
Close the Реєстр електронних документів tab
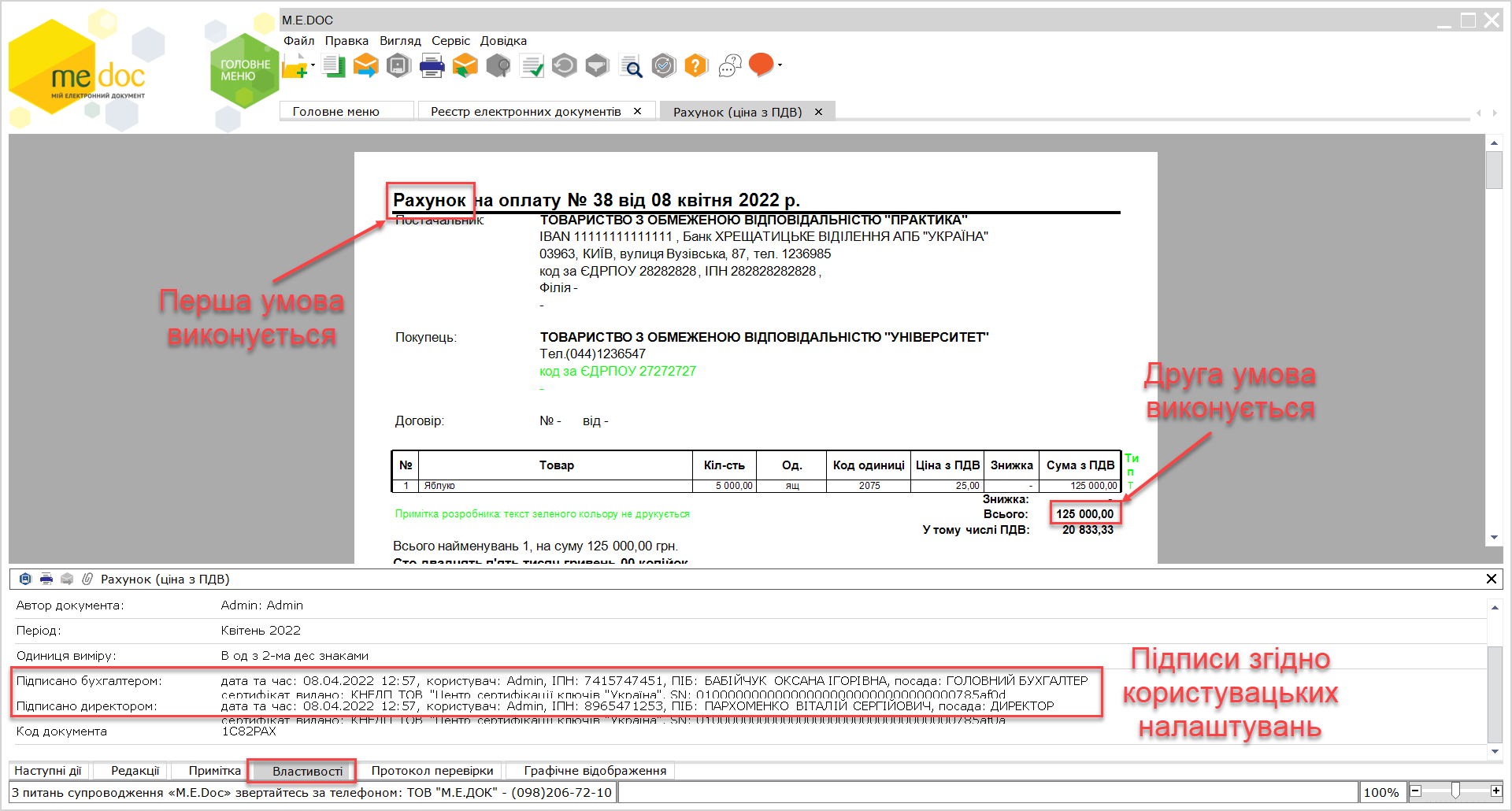638,111
